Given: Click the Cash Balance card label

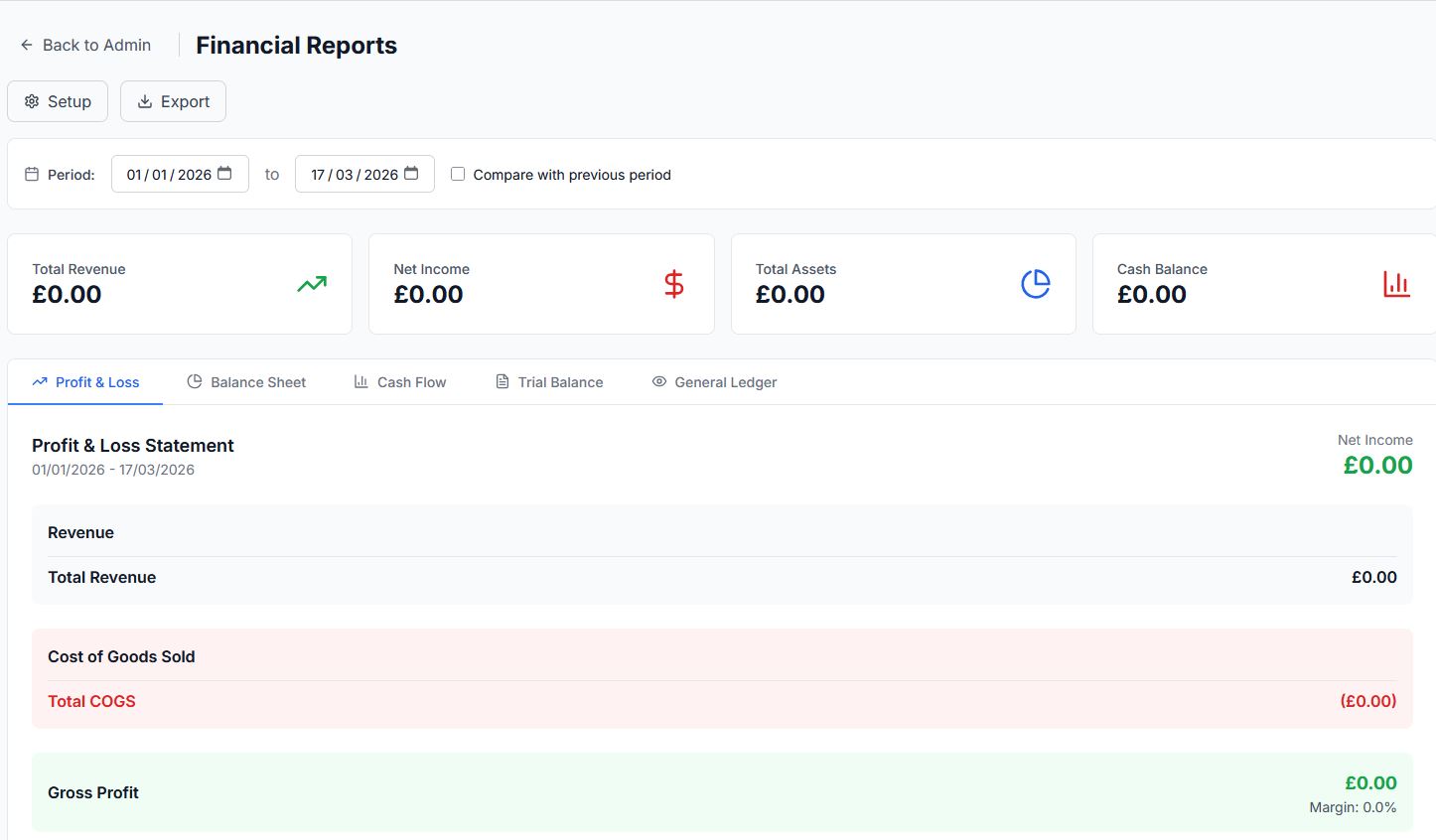Looking at the screenshot, I should pyautogui.click(x=1162, y=269).
